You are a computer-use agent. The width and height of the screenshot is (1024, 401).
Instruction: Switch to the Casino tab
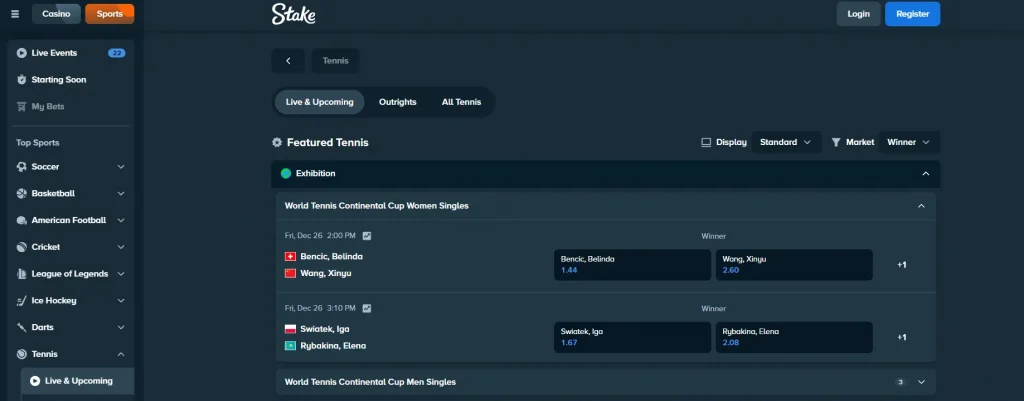[x=56, y=14]
